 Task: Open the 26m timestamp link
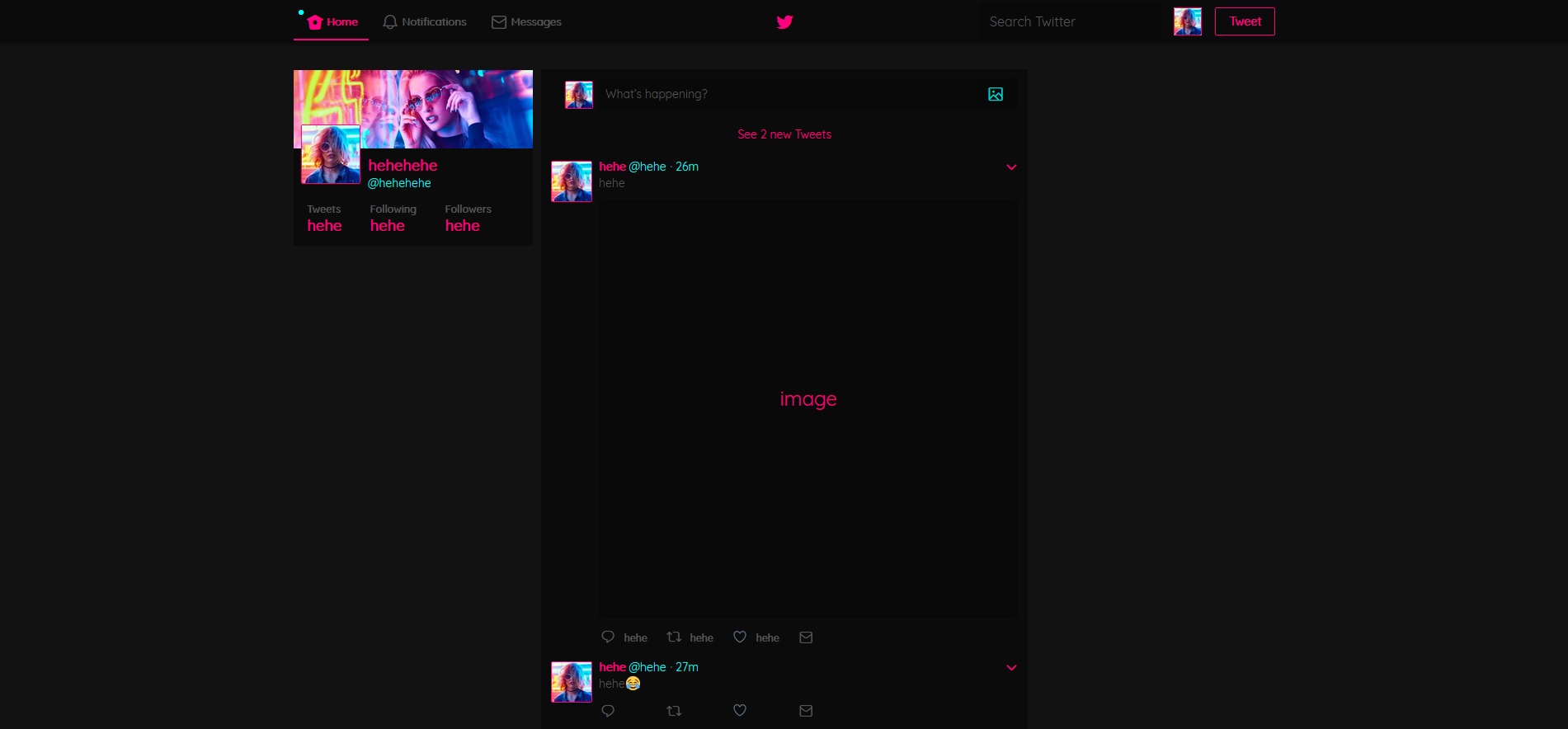point(687,167)
